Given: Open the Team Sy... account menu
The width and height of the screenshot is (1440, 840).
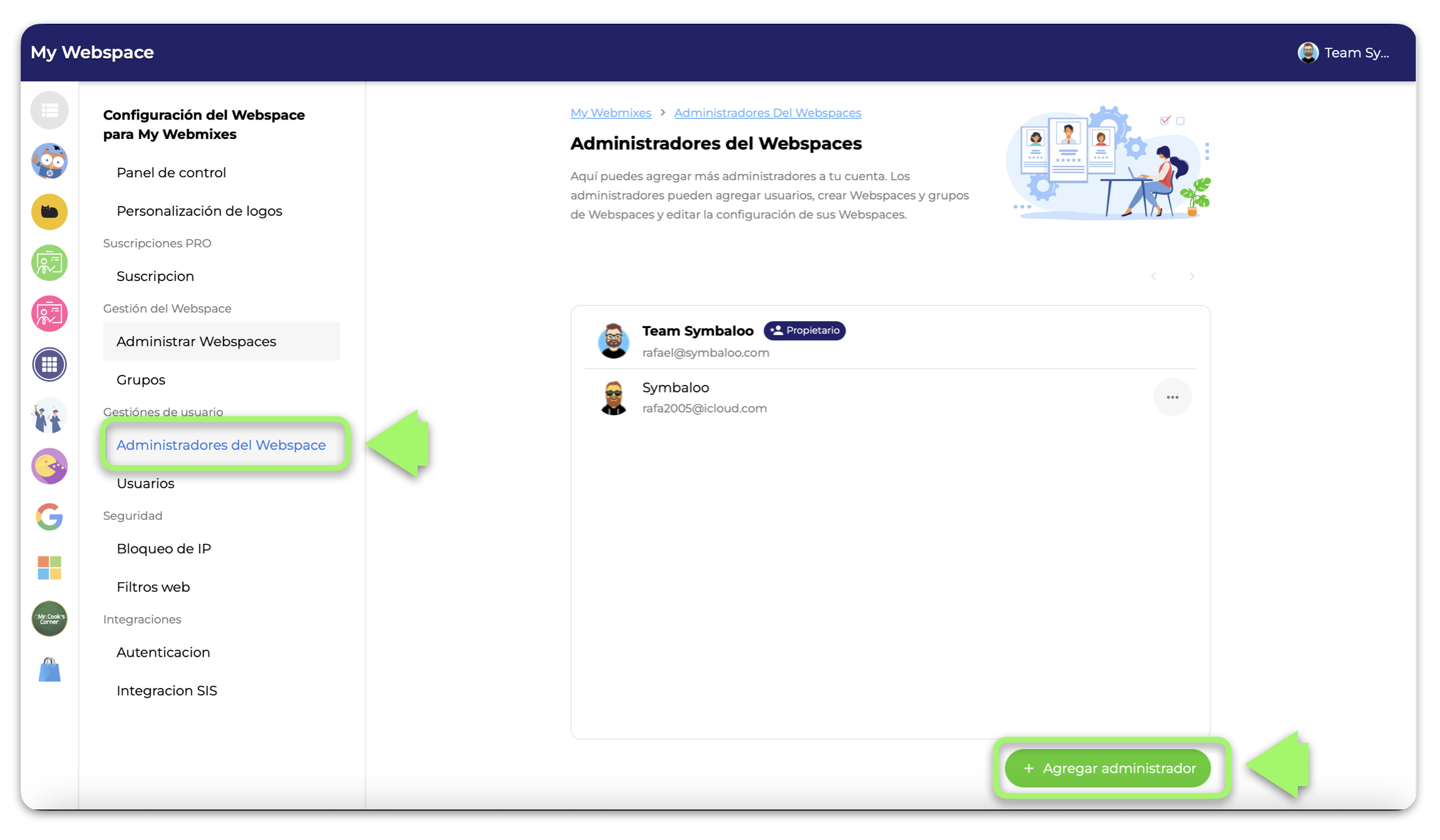Looking at the screenshot, I should pyautogui.click(x=1344, y=53).
